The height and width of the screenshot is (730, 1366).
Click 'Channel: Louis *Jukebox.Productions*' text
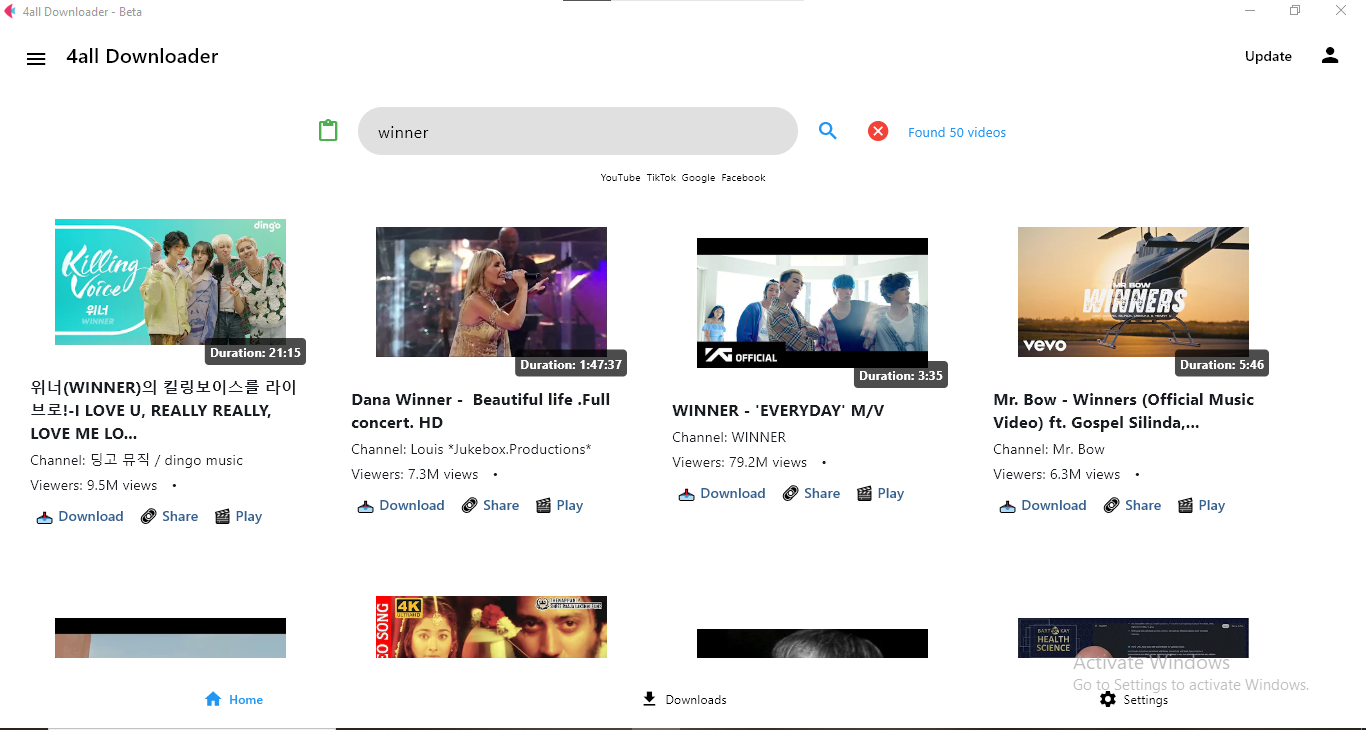(471, 450)
